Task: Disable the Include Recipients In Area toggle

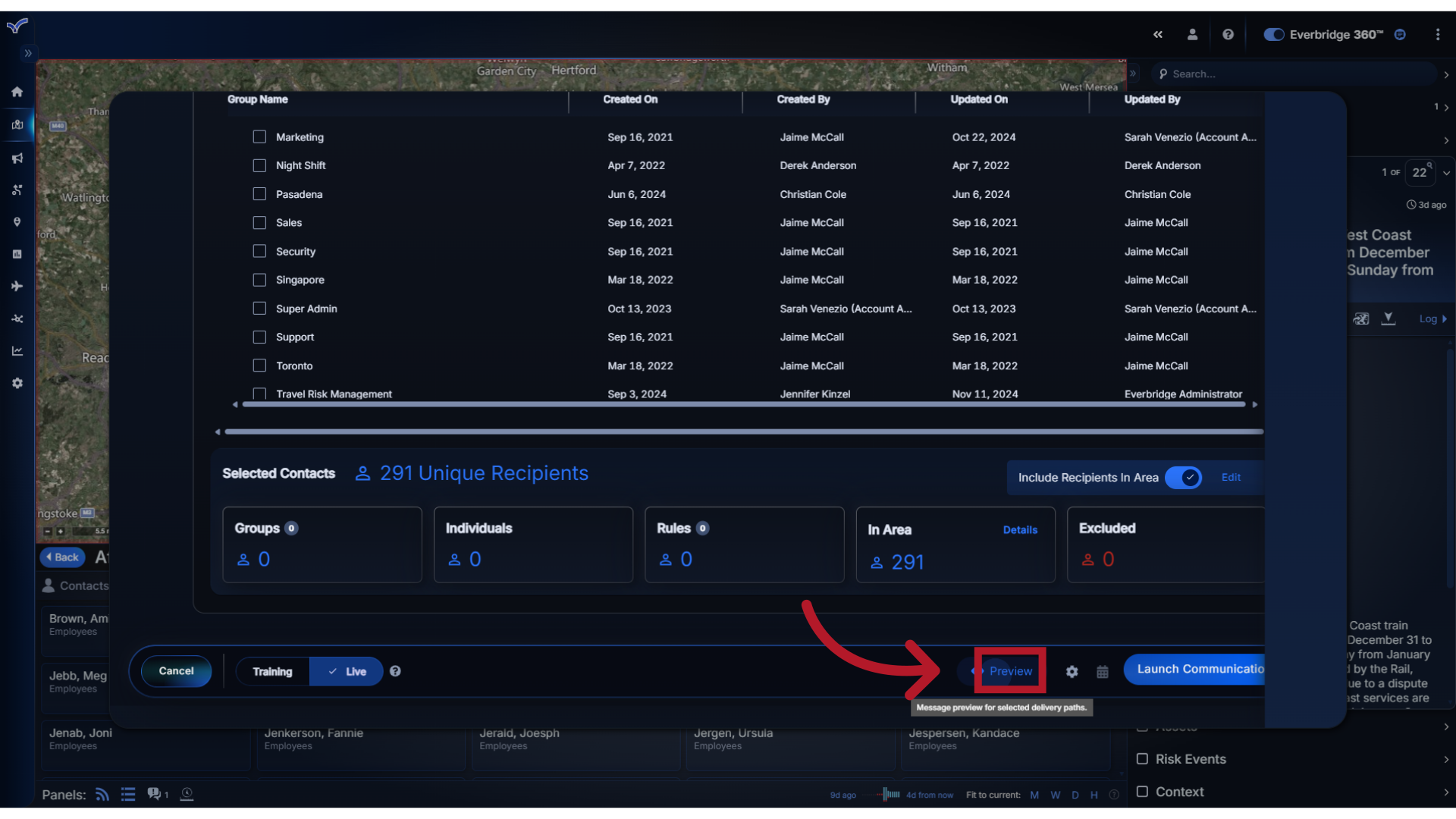Action: [x=1184, y=478]
